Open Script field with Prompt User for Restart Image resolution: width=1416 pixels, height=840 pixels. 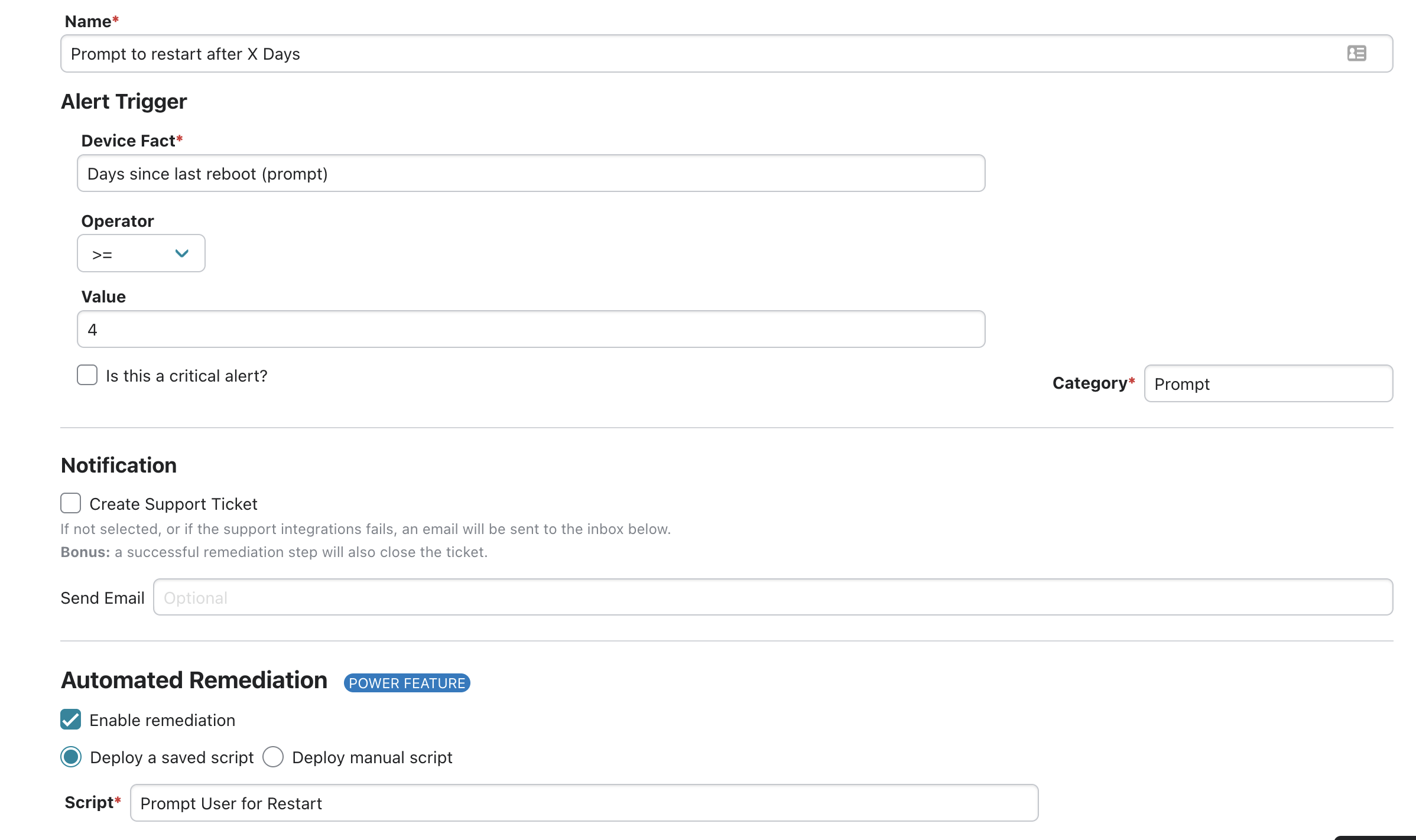click(x=584, y=803)
